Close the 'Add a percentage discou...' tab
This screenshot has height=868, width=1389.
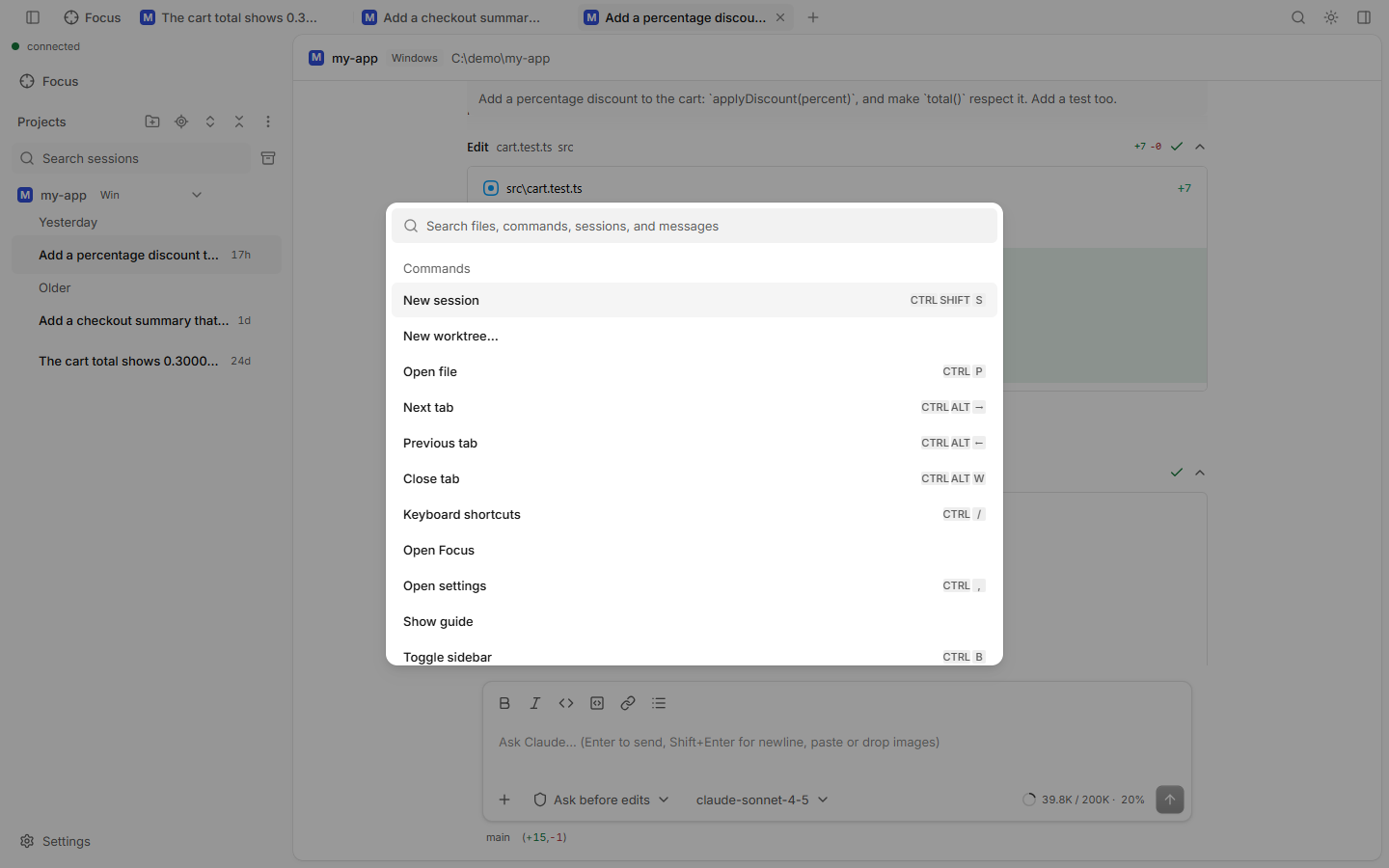pyautogui.click(x=780, y=17)
